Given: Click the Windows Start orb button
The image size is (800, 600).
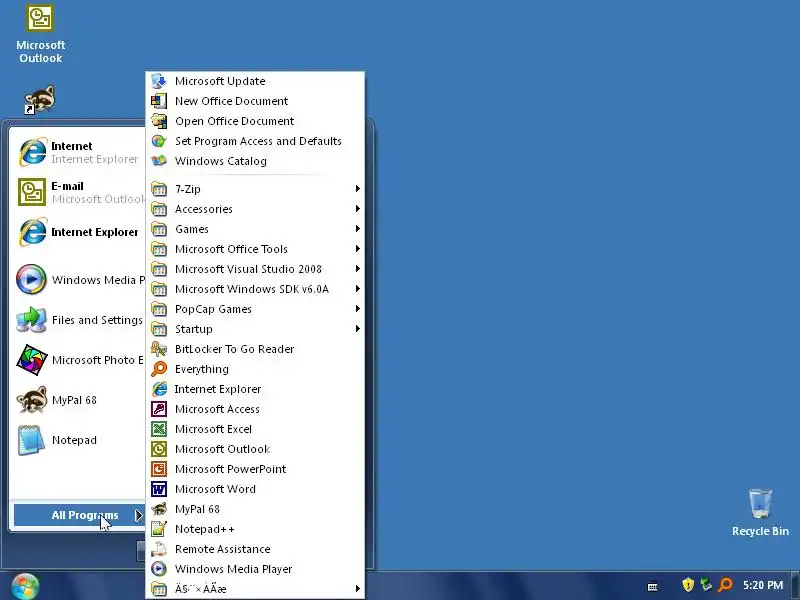Looking at the screenshot, I should 24,587.
